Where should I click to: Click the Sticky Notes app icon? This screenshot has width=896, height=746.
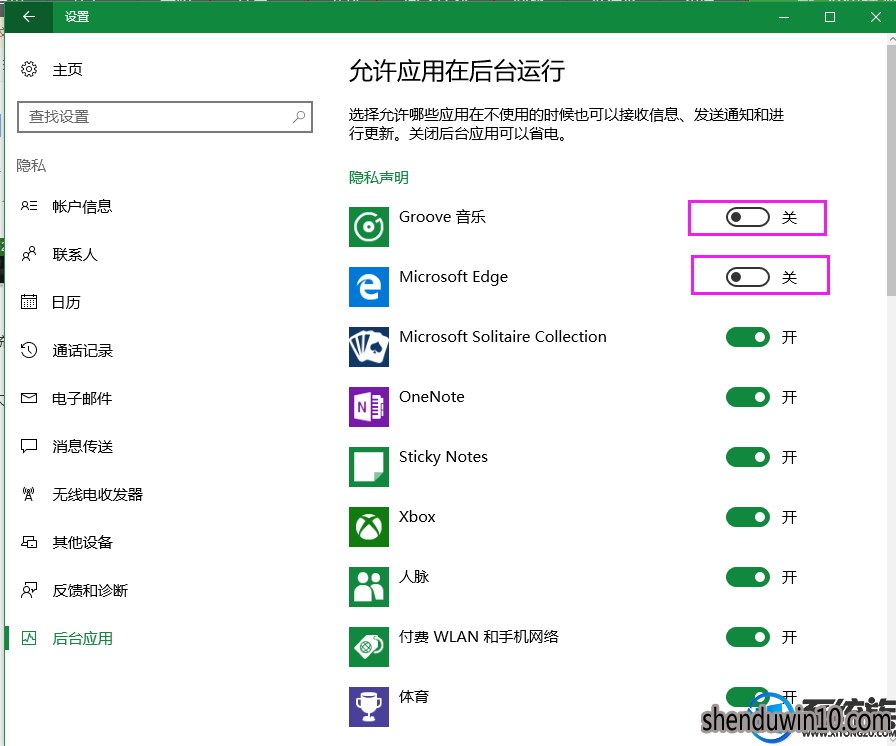pos(369,467)
